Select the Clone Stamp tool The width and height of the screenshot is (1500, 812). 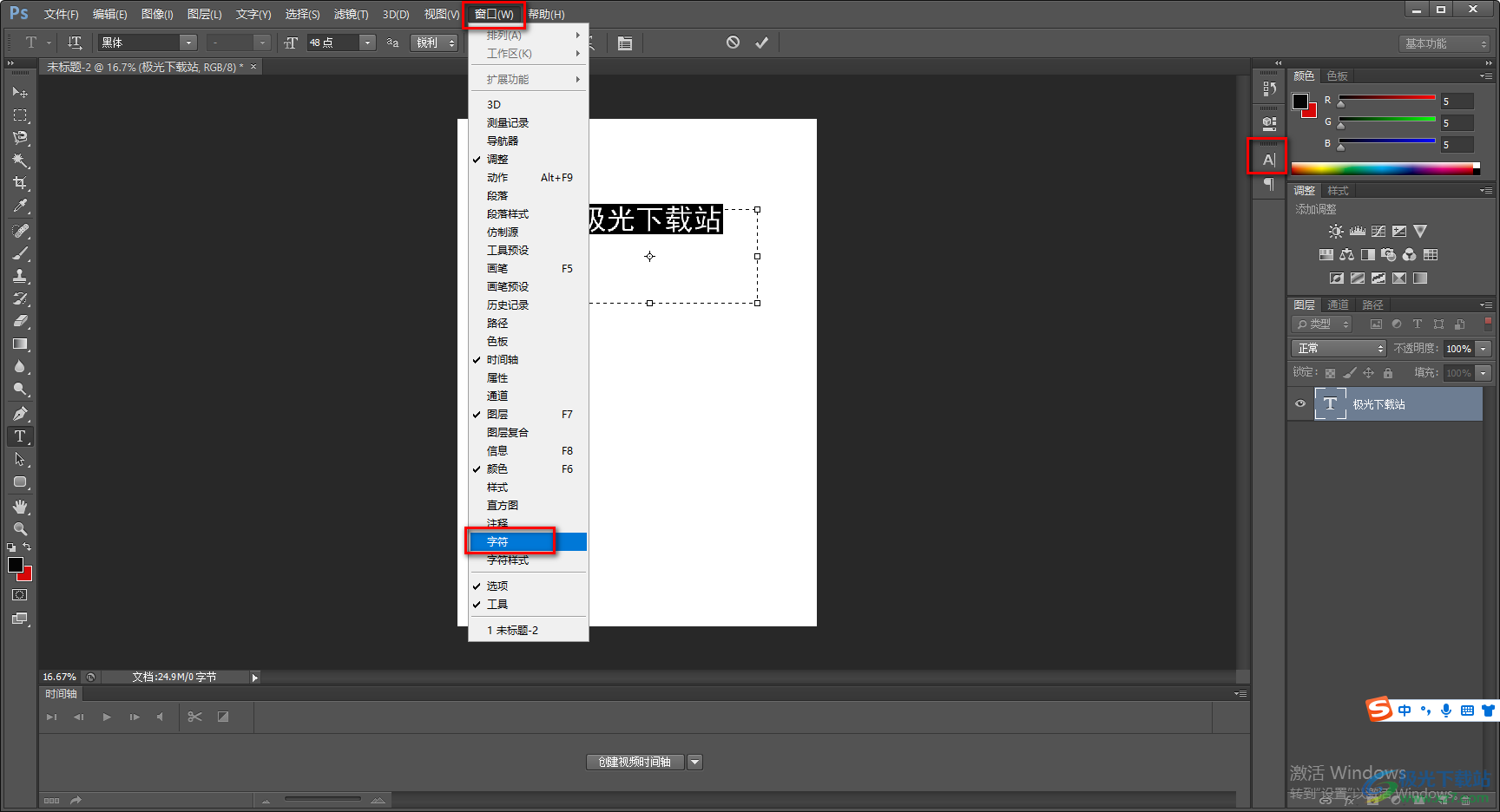click(20, 276)
